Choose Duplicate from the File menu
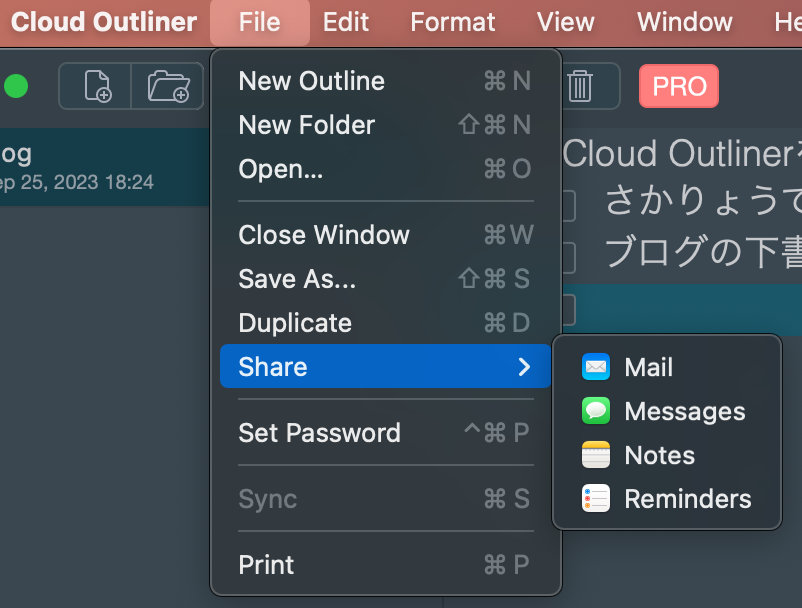Image resolution: width=802 pixels, height=608 pixels. point(295,323)
